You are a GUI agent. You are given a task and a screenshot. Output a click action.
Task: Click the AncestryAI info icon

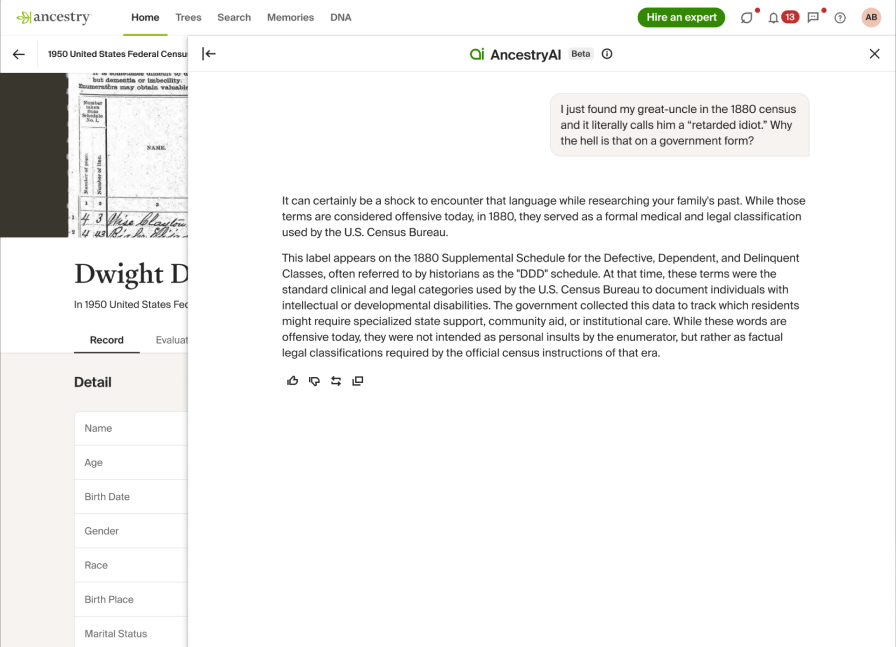(607, 54)
